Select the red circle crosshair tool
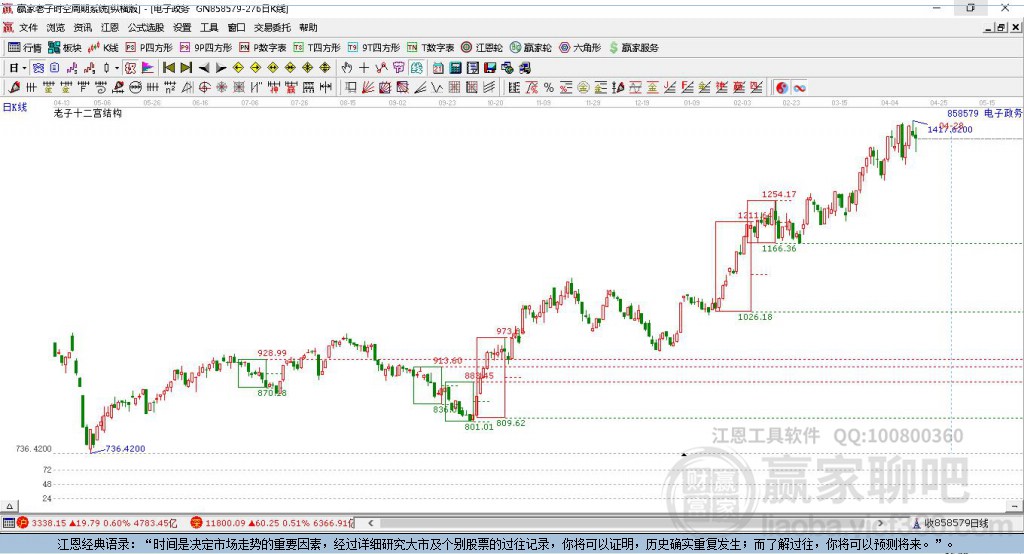 point(204,88)
